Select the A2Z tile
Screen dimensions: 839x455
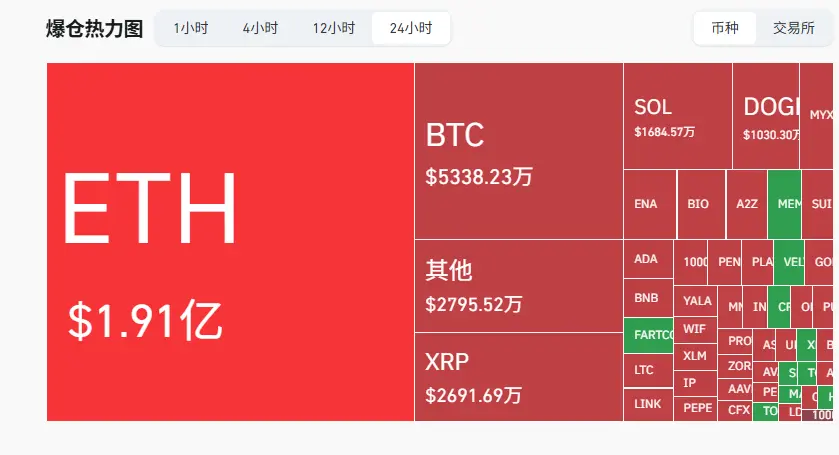(747, 204)
